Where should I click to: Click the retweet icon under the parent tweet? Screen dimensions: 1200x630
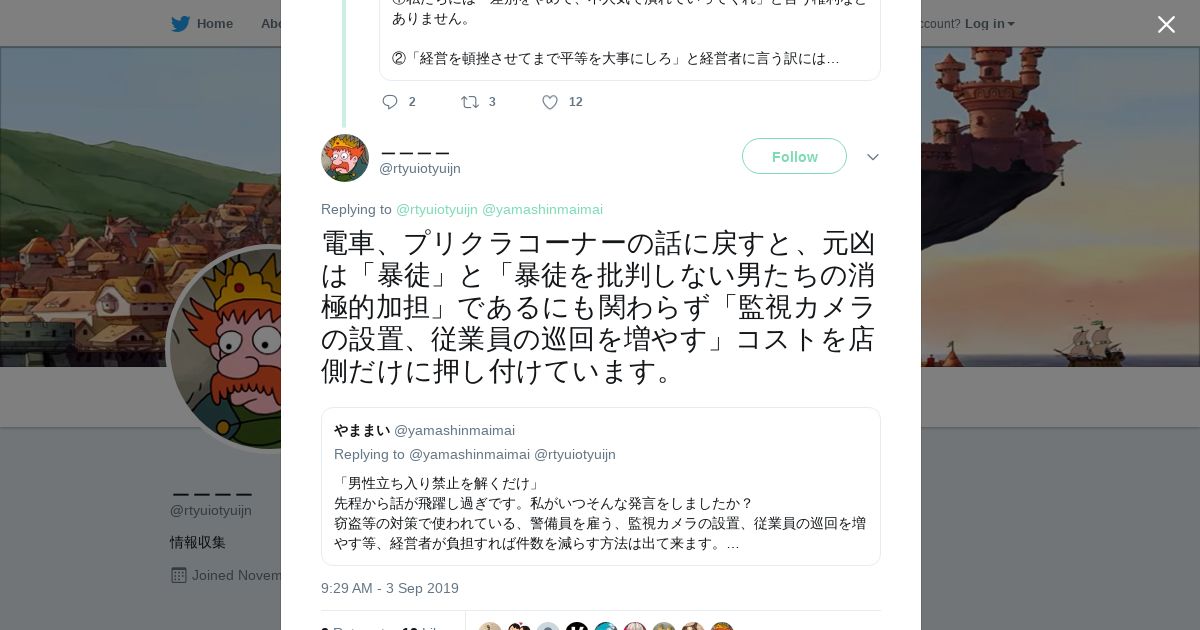[469, 102]
